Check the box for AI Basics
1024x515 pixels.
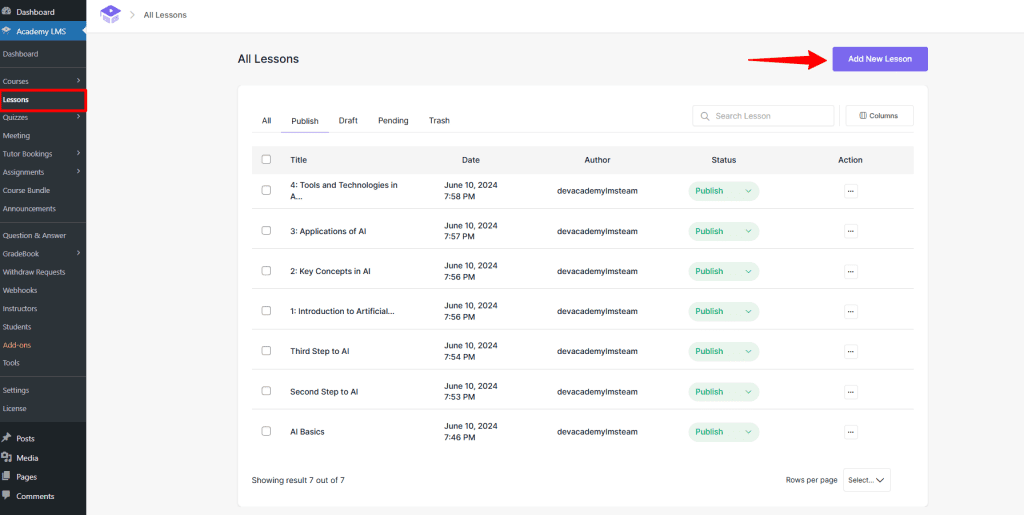coord(266,431)
